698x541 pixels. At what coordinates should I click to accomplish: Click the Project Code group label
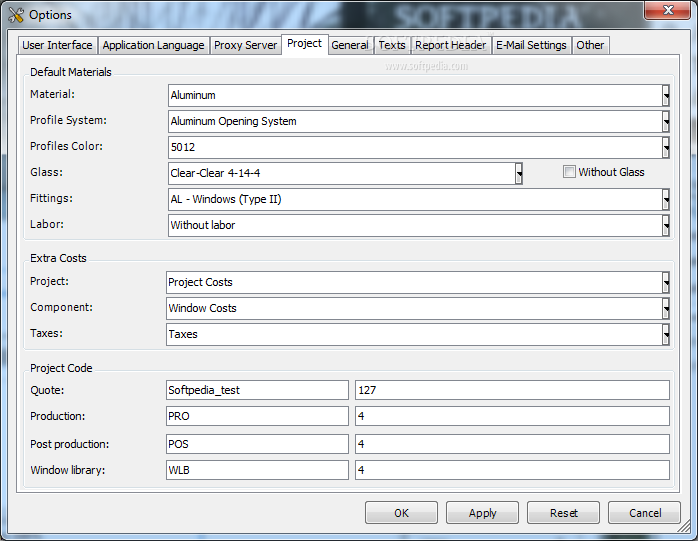click(61, 368)
